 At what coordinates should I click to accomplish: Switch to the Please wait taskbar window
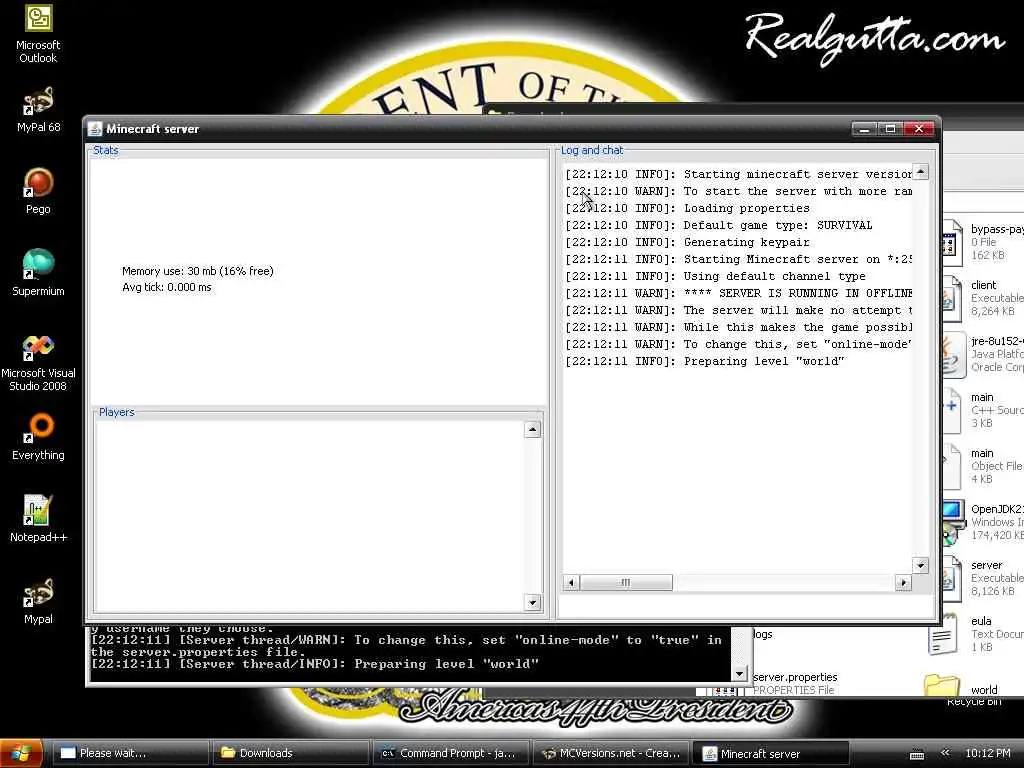coord(130,753)
